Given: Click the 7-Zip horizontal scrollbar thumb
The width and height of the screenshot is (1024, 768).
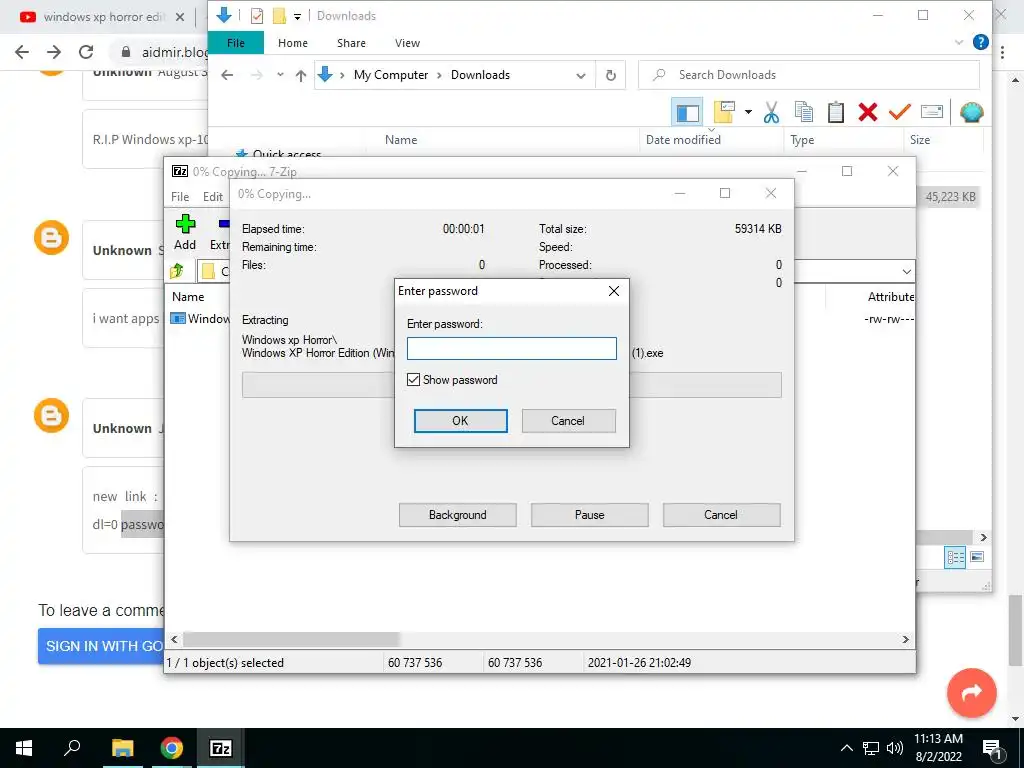Looking at the screenshot, I should pyautogui.click(x=291, y=639).
